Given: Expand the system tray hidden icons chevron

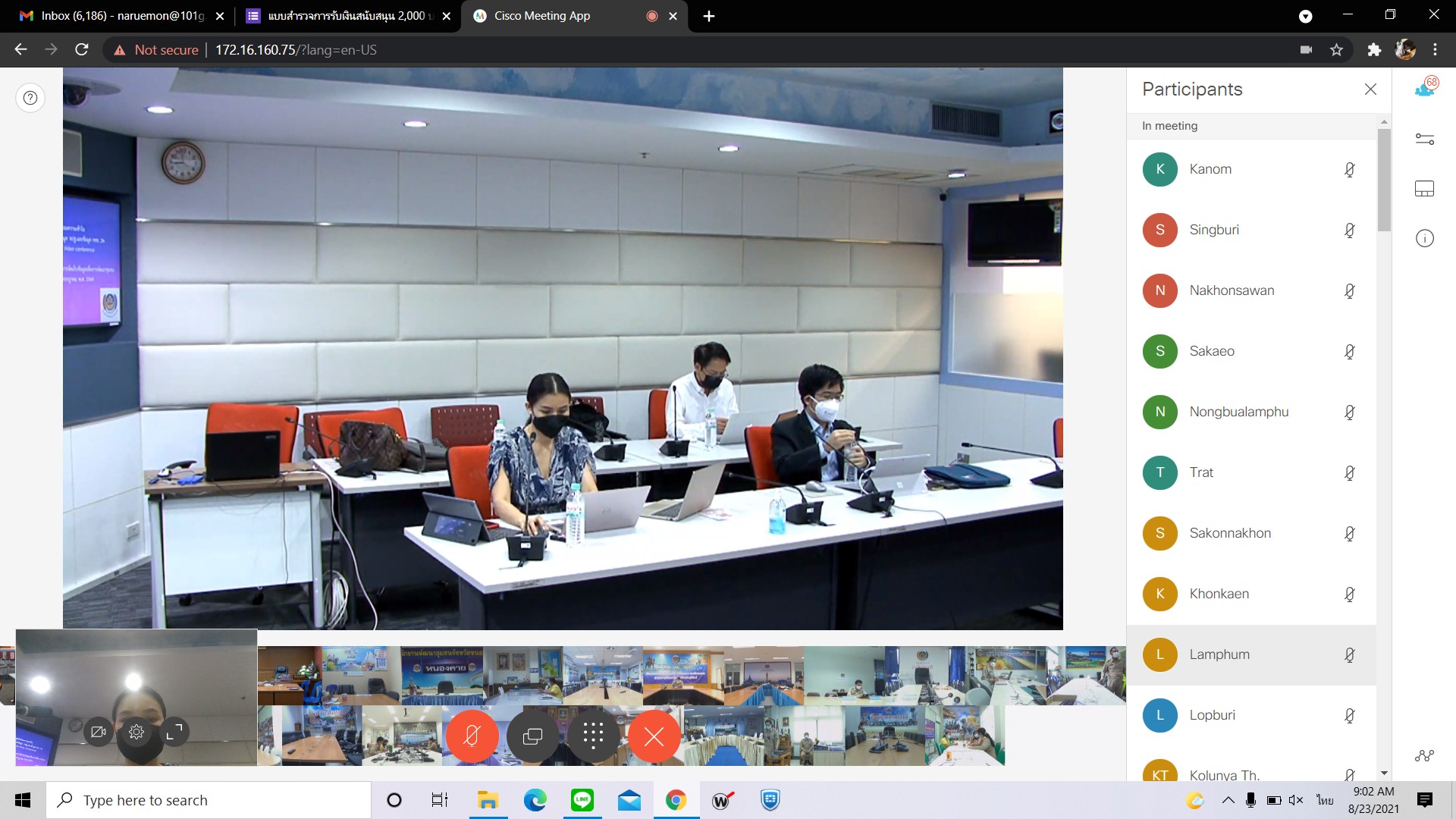Looking at the screenshot, I should coord(1228,800).
